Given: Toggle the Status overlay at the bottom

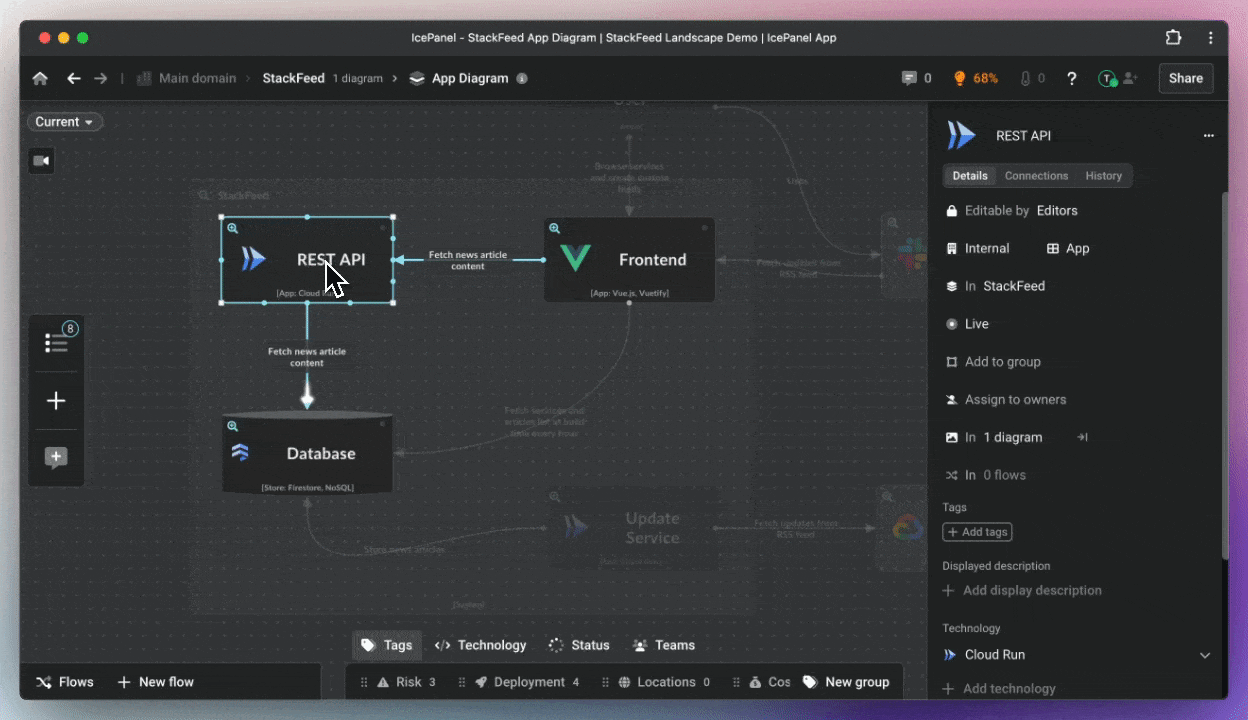Looking at the screenshot, I should pyautogui.click(x=579, y=645).
